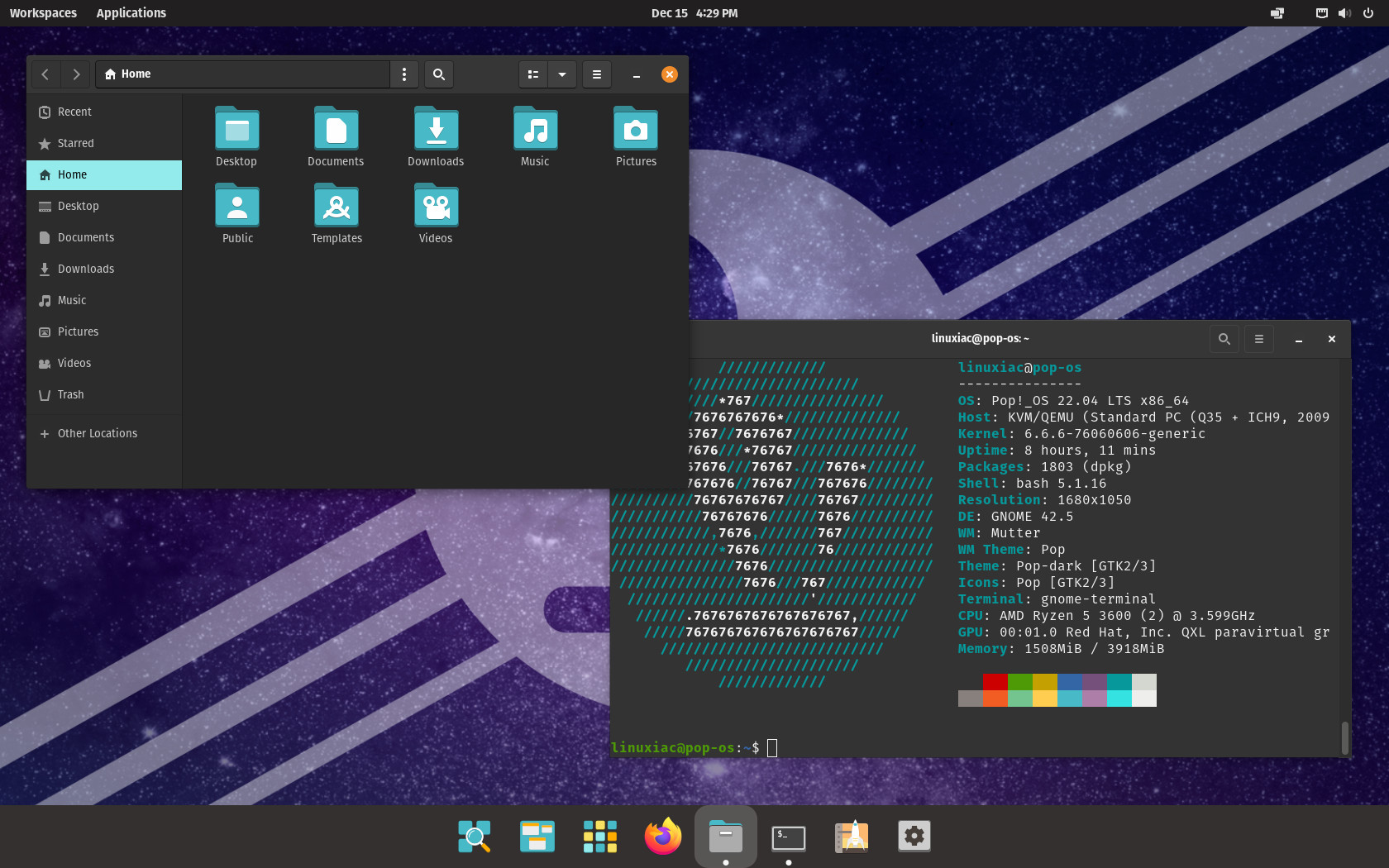The height and width of the screenshot is (868, 1389).
Task: Go forward in Files navigation
Action: [x=76, y=74]
